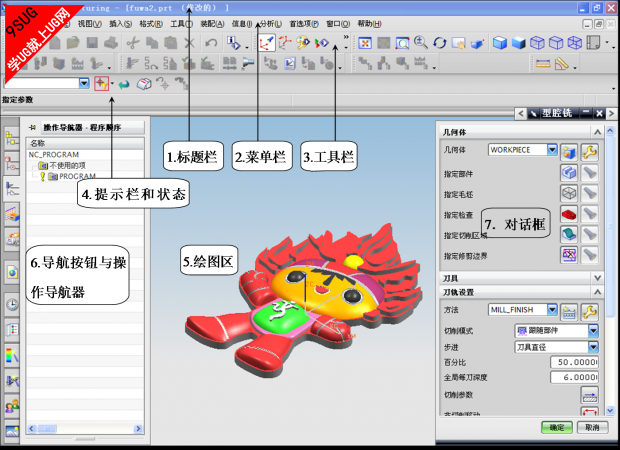Click the Specify Trim Boundaries icon
Screen dimensions: 620x450
(569, 255)
